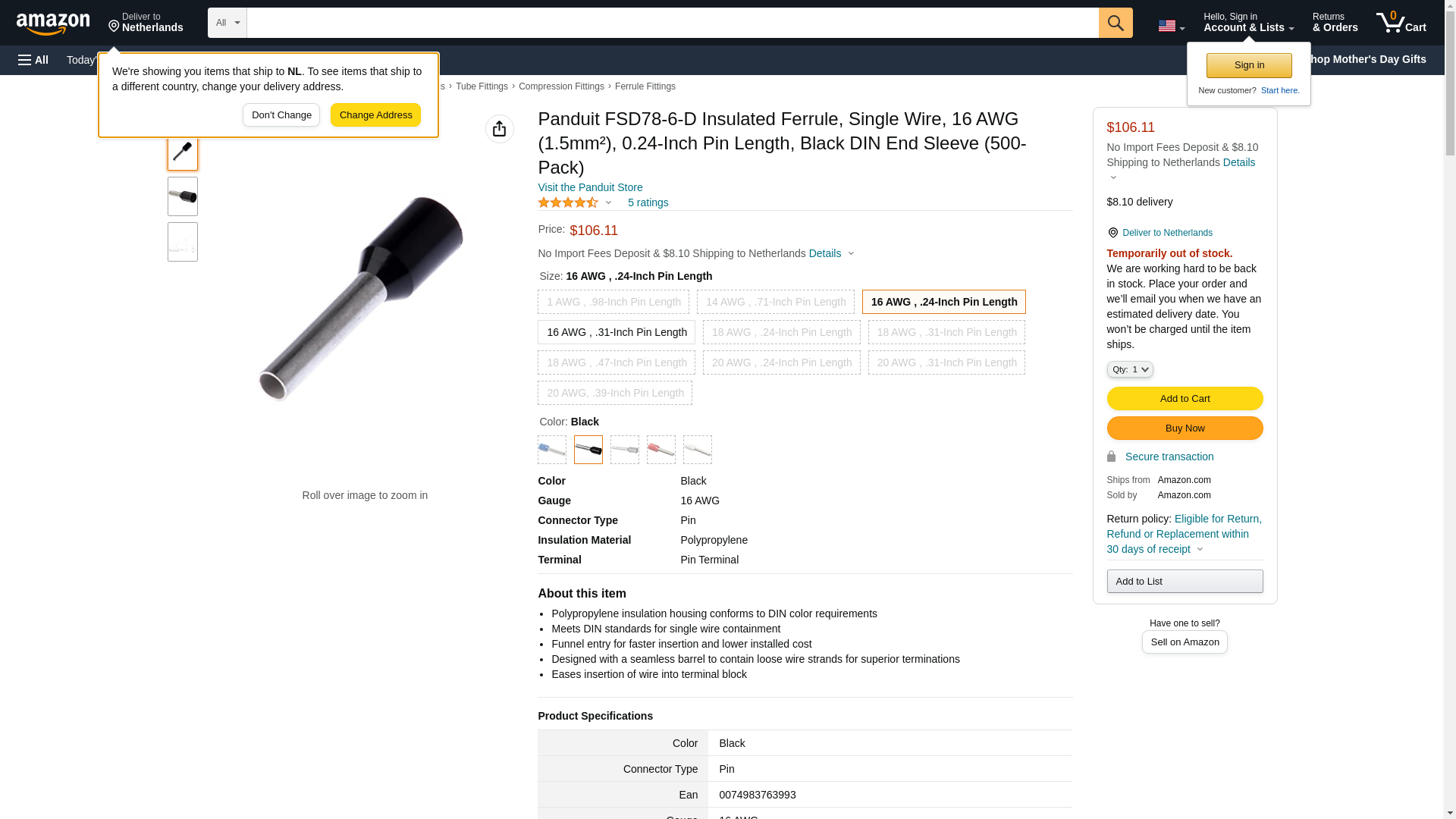Select 18 AWG .47-Inch Pin Length option
This screenshot has height=819, width=1456.
coord(616,362)
